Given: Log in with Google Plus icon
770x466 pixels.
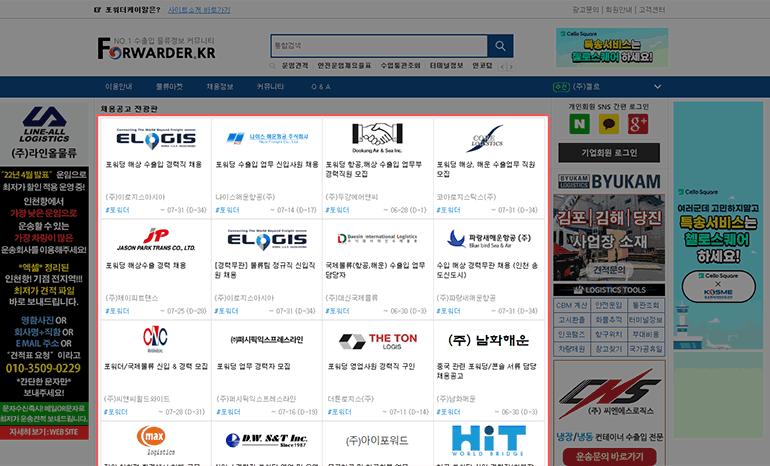Looking at the screenshot, I should click(x=638, y=124).
